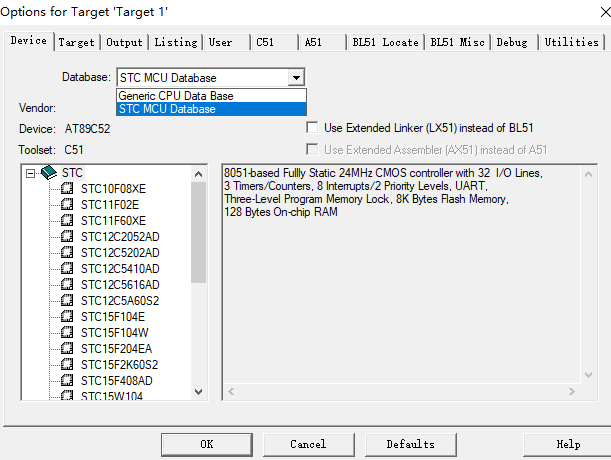Click device list scrollbar down arrow
The image size is (611, 460).
[x=198, y=392]
